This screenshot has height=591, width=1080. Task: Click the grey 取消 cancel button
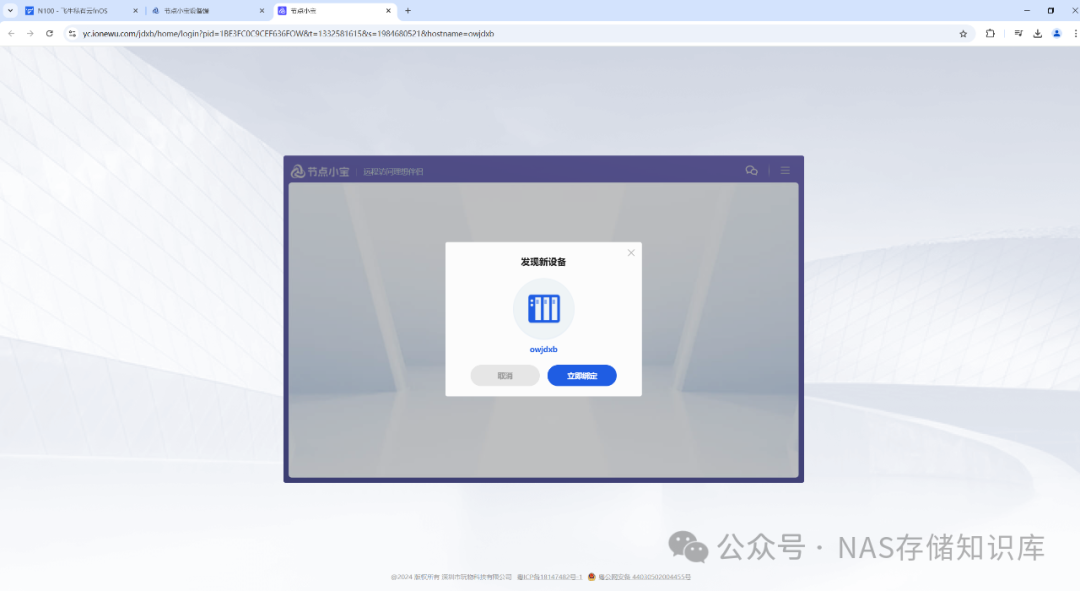(505, 375)
